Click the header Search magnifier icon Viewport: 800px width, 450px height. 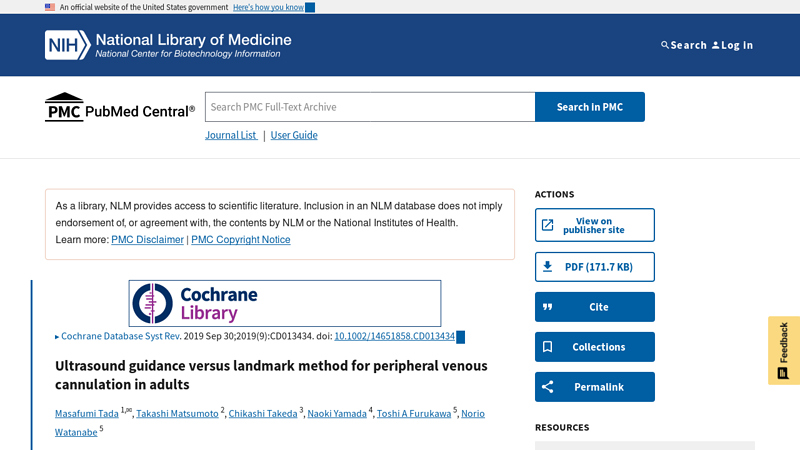(664, 45)
